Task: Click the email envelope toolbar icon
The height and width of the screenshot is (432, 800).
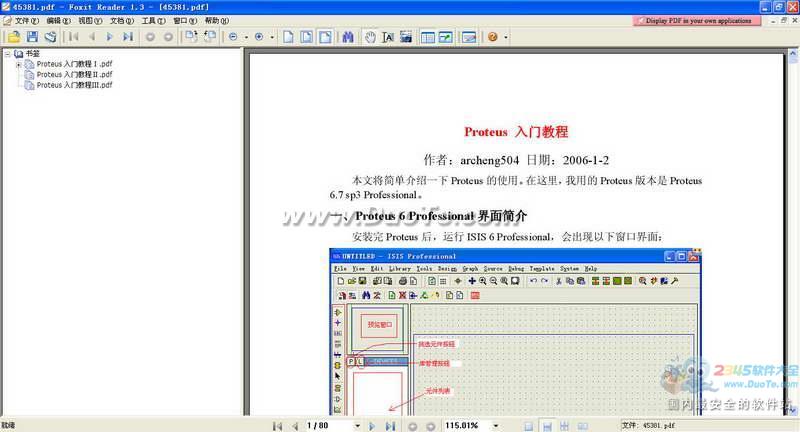Action: click(x=468, y=37)
